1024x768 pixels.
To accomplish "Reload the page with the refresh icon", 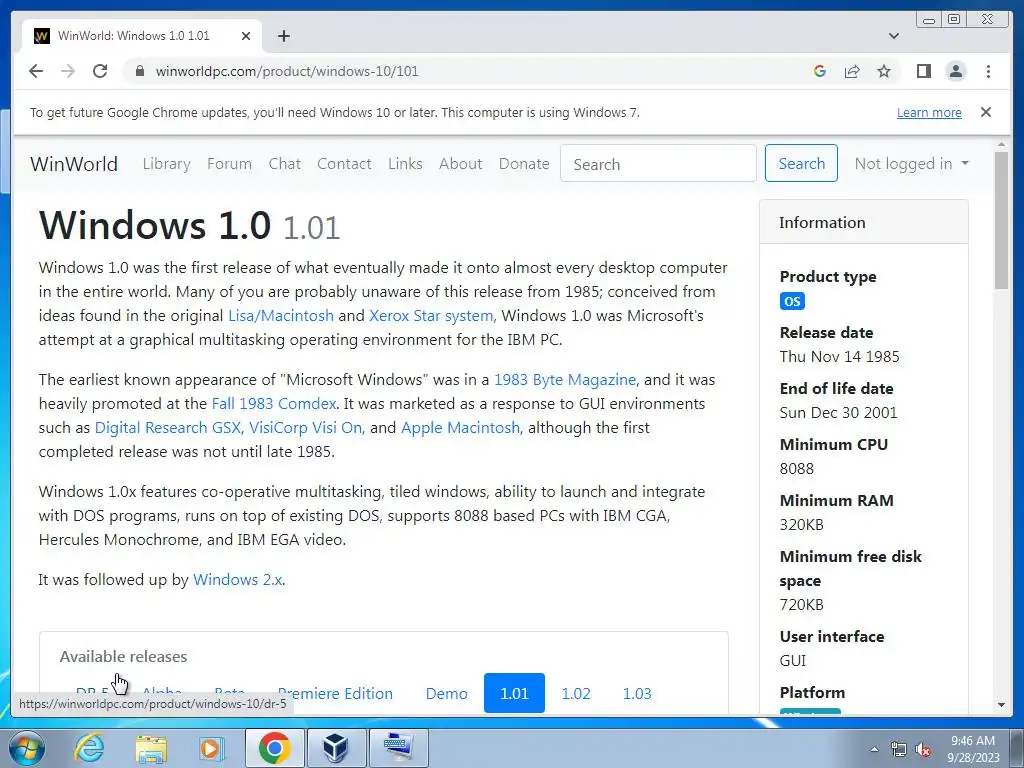I will pyautogui.click(x=100, y=71).
